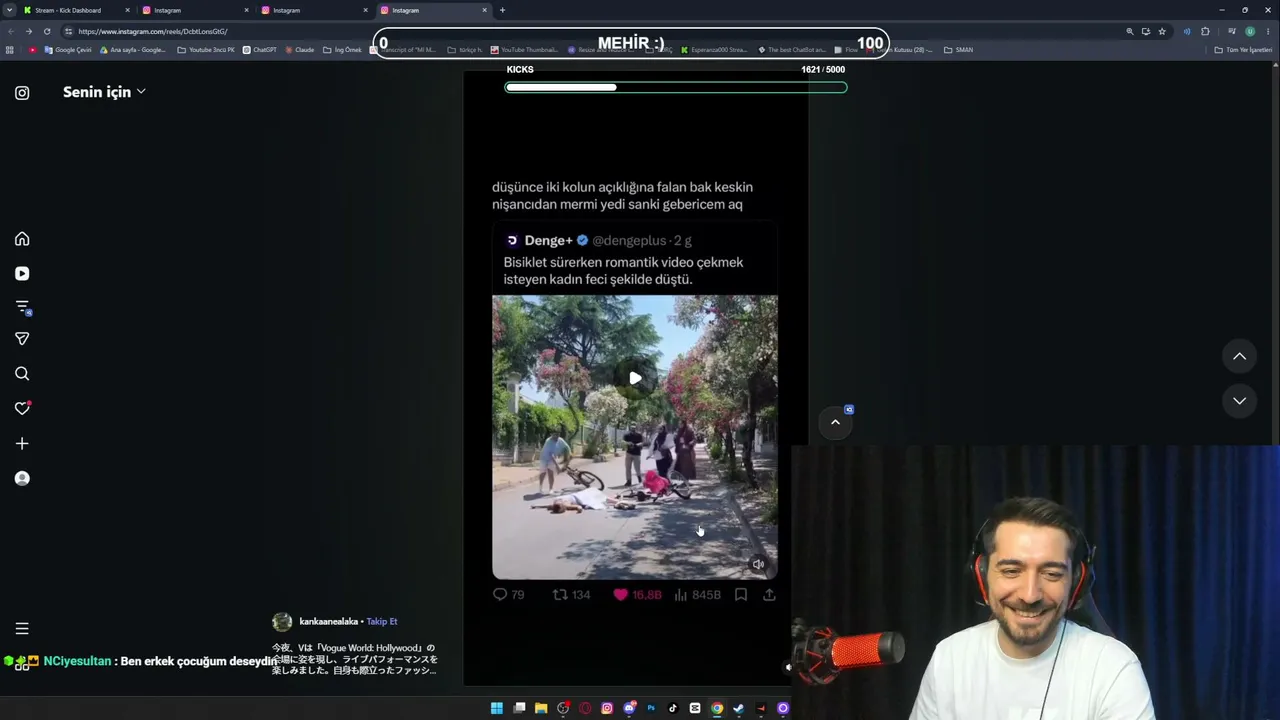Image resolution: width=1280 pixels, height=720 pixels.
Task: Open Instagram search magnifier in sidebar
Action: 22,374
